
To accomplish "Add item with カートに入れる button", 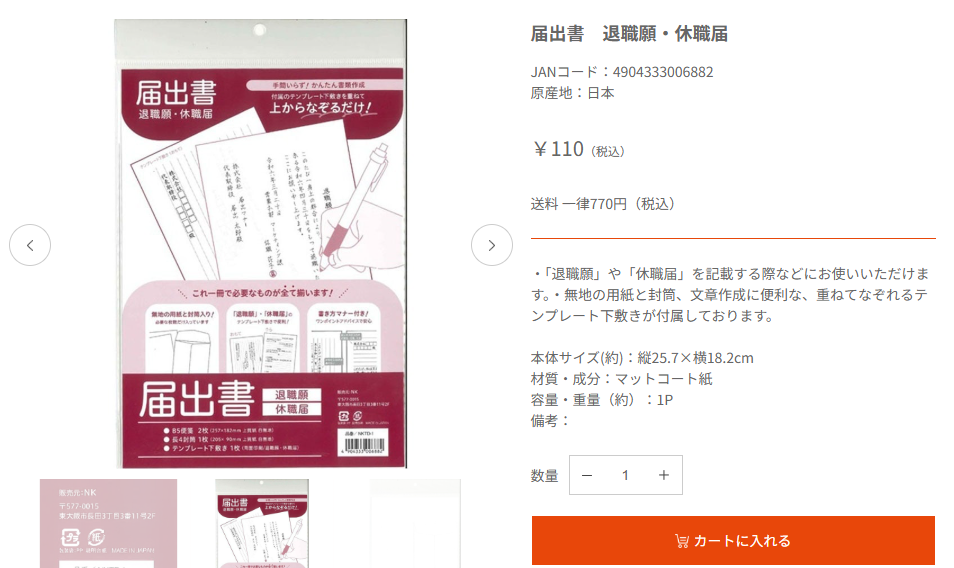I will coord(733,541).
